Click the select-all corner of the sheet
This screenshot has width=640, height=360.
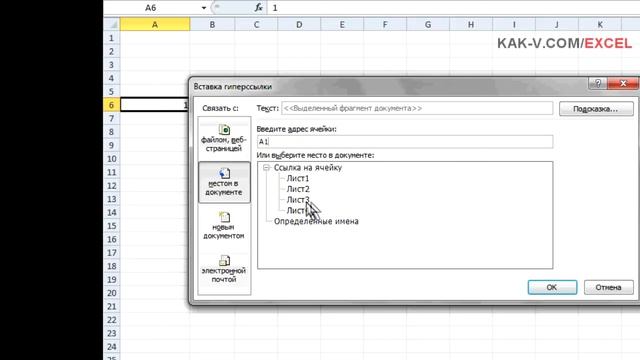click(x=112, y=24)
